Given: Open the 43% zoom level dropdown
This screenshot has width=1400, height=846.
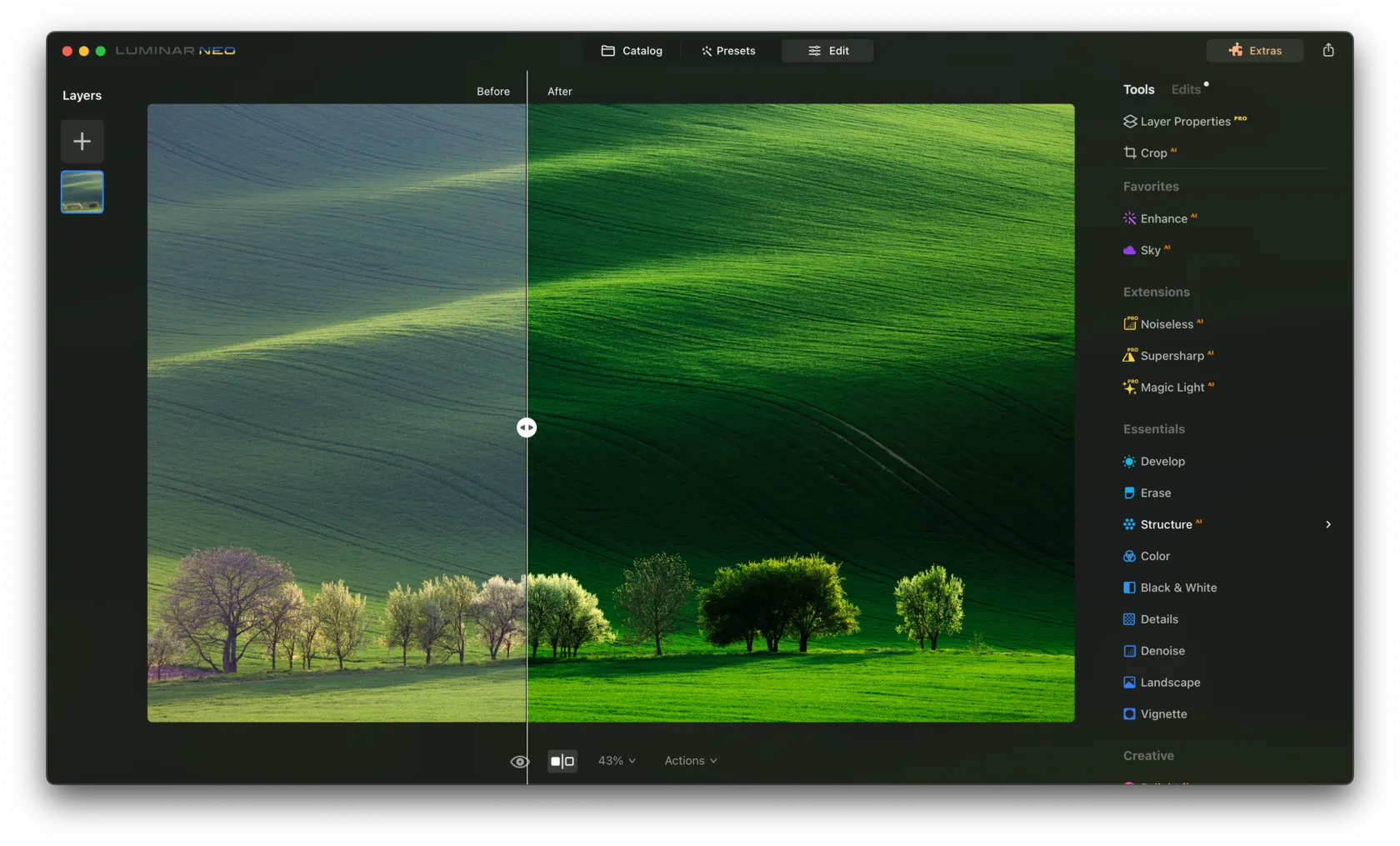Looking at the screenshot, I should (617, 761).
